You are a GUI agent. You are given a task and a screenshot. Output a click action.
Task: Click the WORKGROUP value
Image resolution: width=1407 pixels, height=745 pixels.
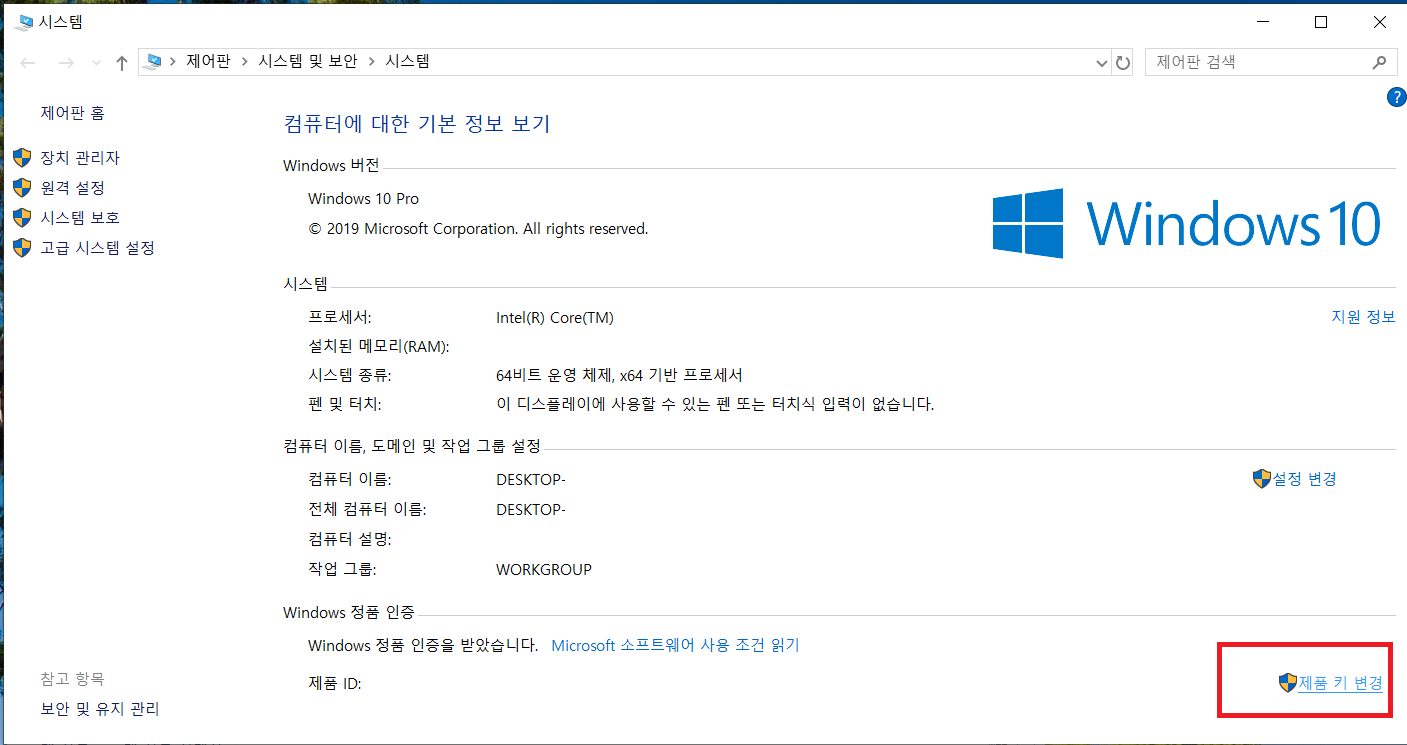[x=544, y=570]
